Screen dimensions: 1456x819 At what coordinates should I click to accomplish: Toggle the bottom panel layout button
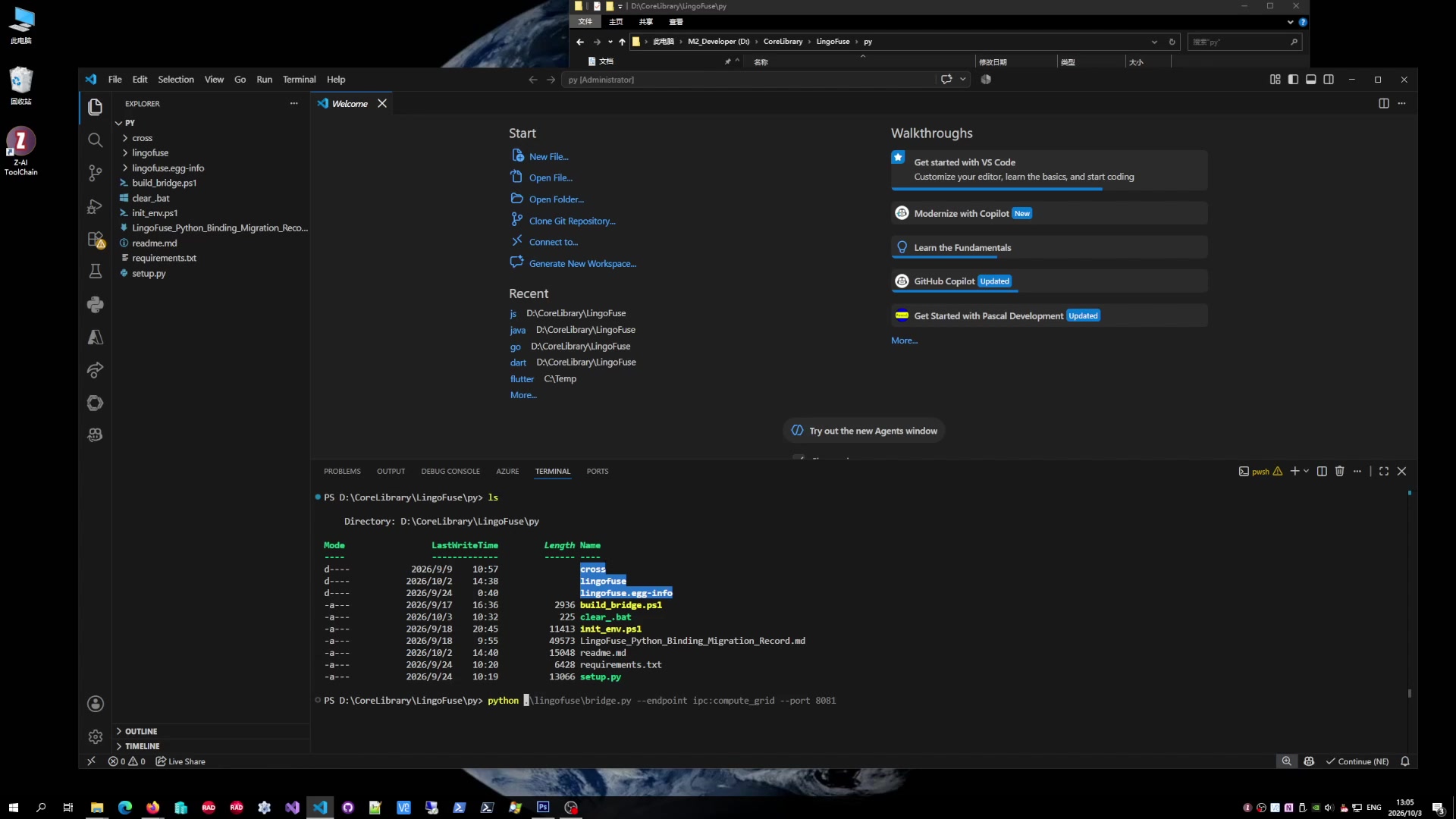point(1310,80)
